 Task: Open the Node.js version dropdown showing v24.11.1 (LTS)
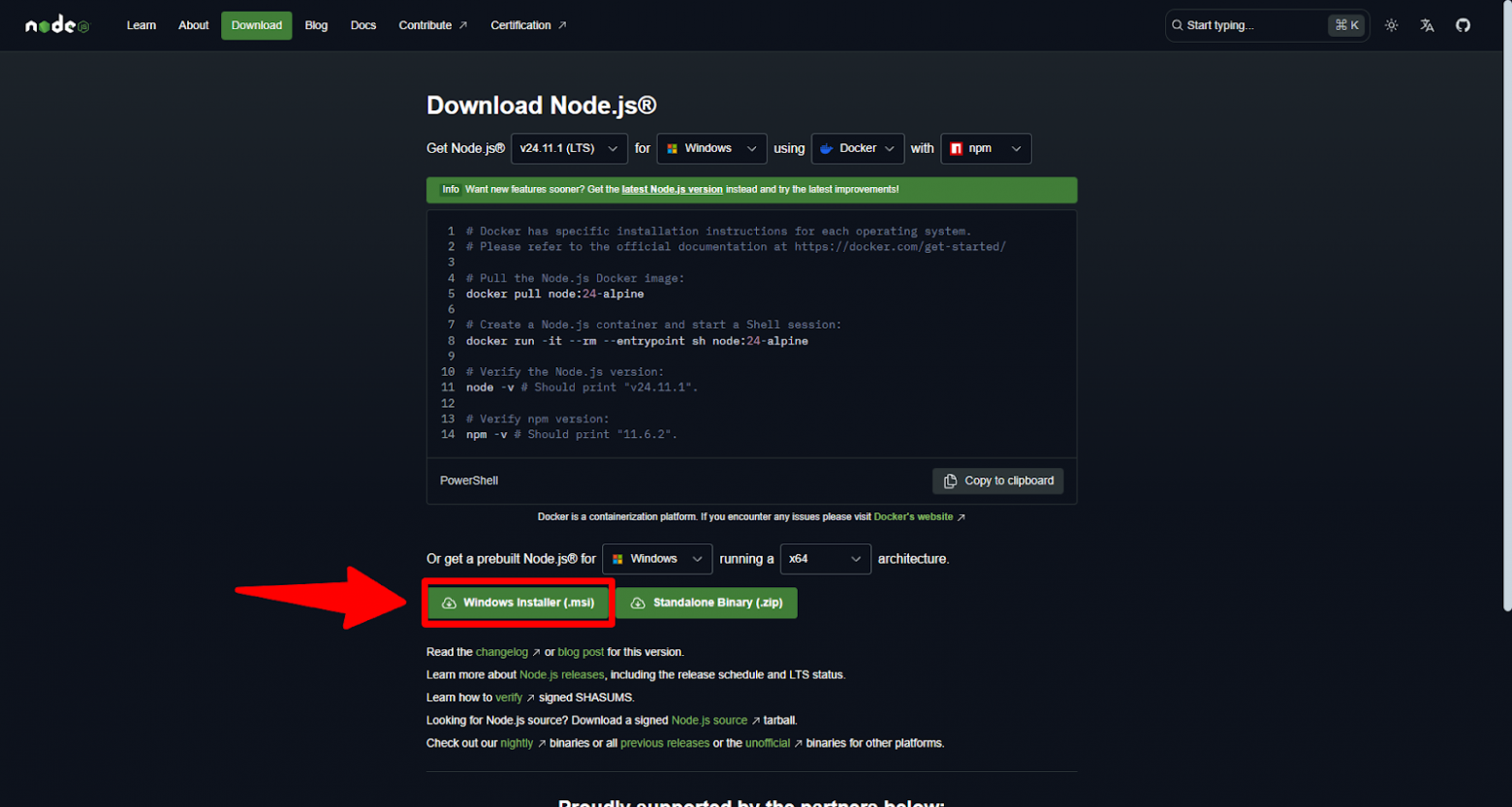pos(569,148)
